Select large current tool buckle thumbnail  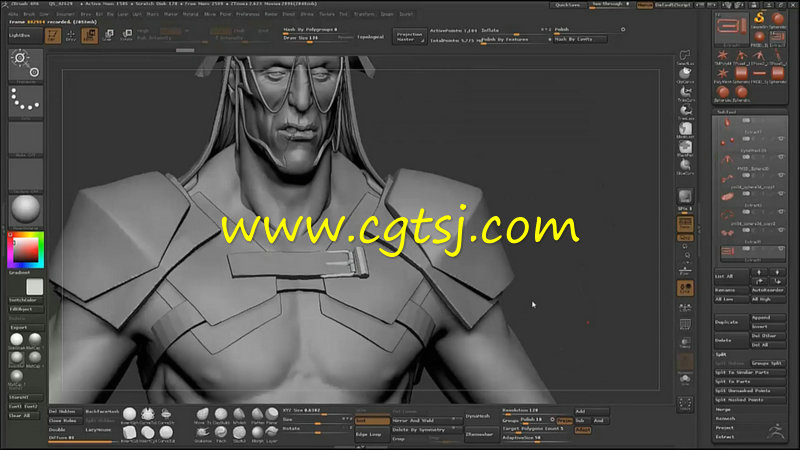click(731, 28)
